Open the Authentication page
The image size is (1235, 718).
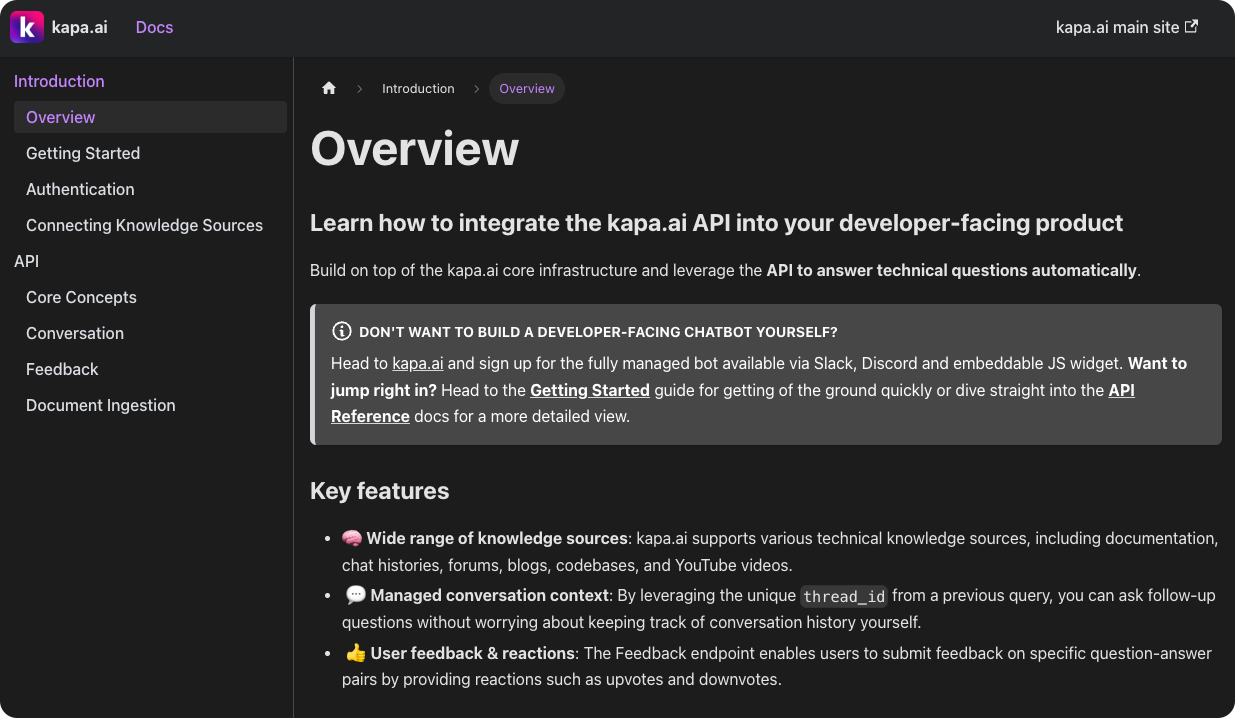(80, 189)
